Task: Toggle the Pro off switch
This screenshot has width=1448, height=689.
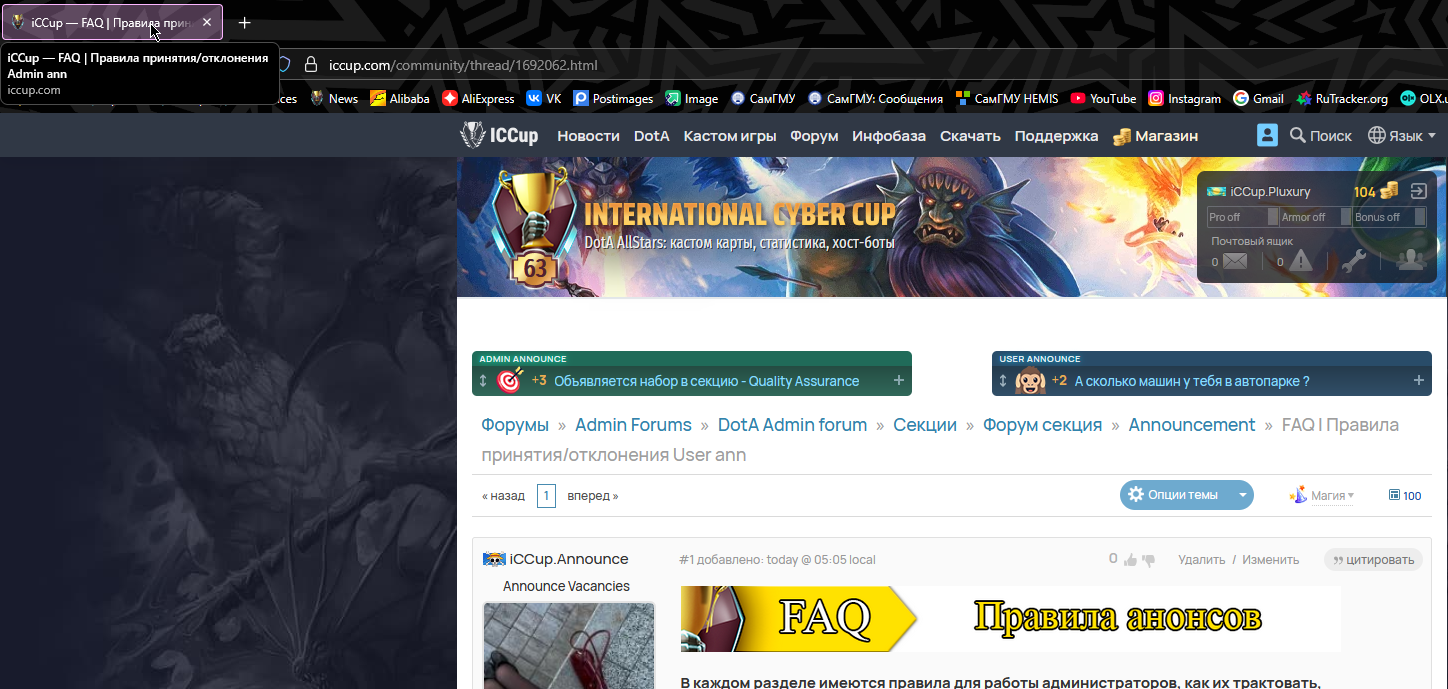Action: pyautogui.click(x=1242, y=217)
